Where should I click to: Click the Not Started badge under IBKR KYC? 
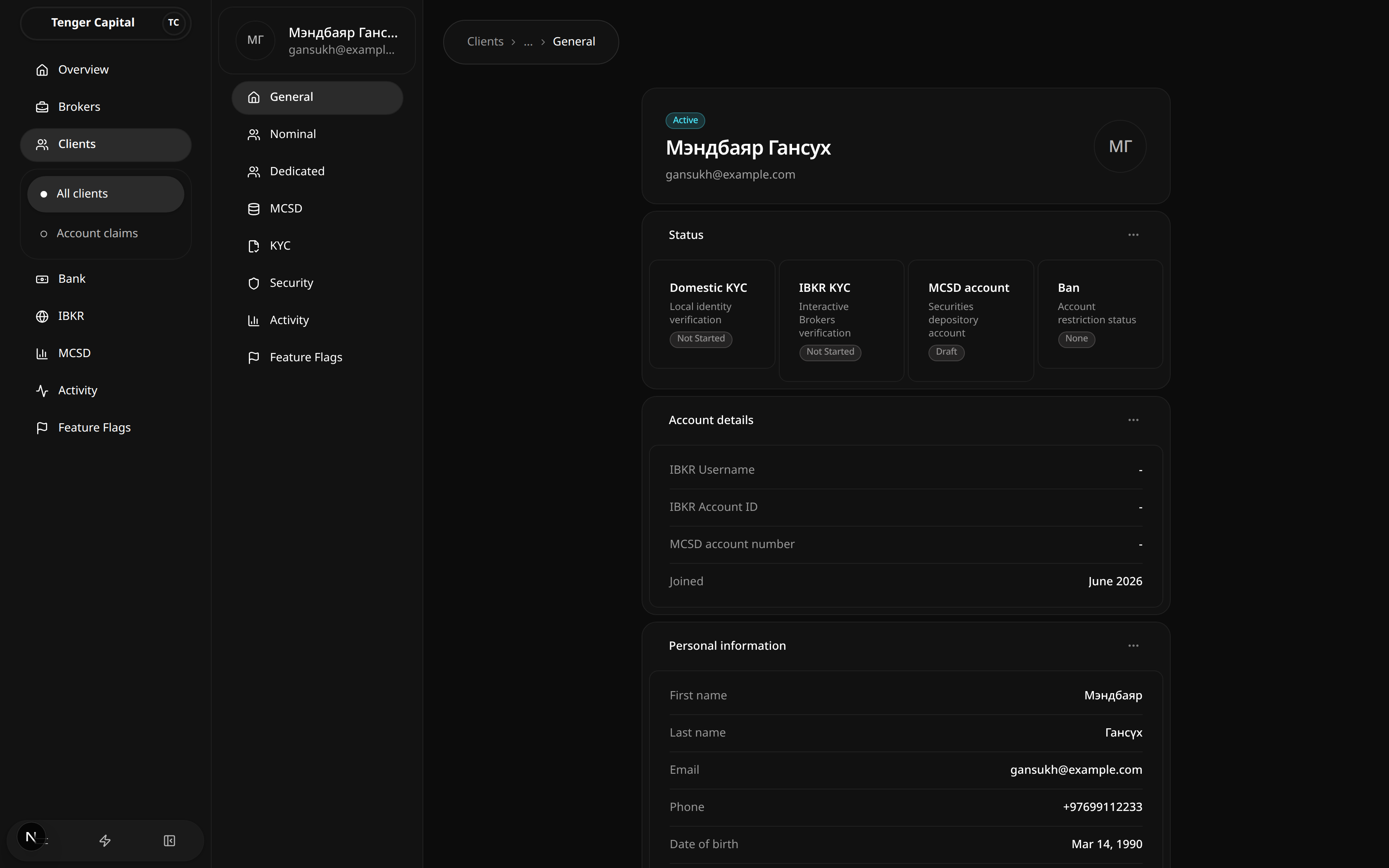point(830,352)
